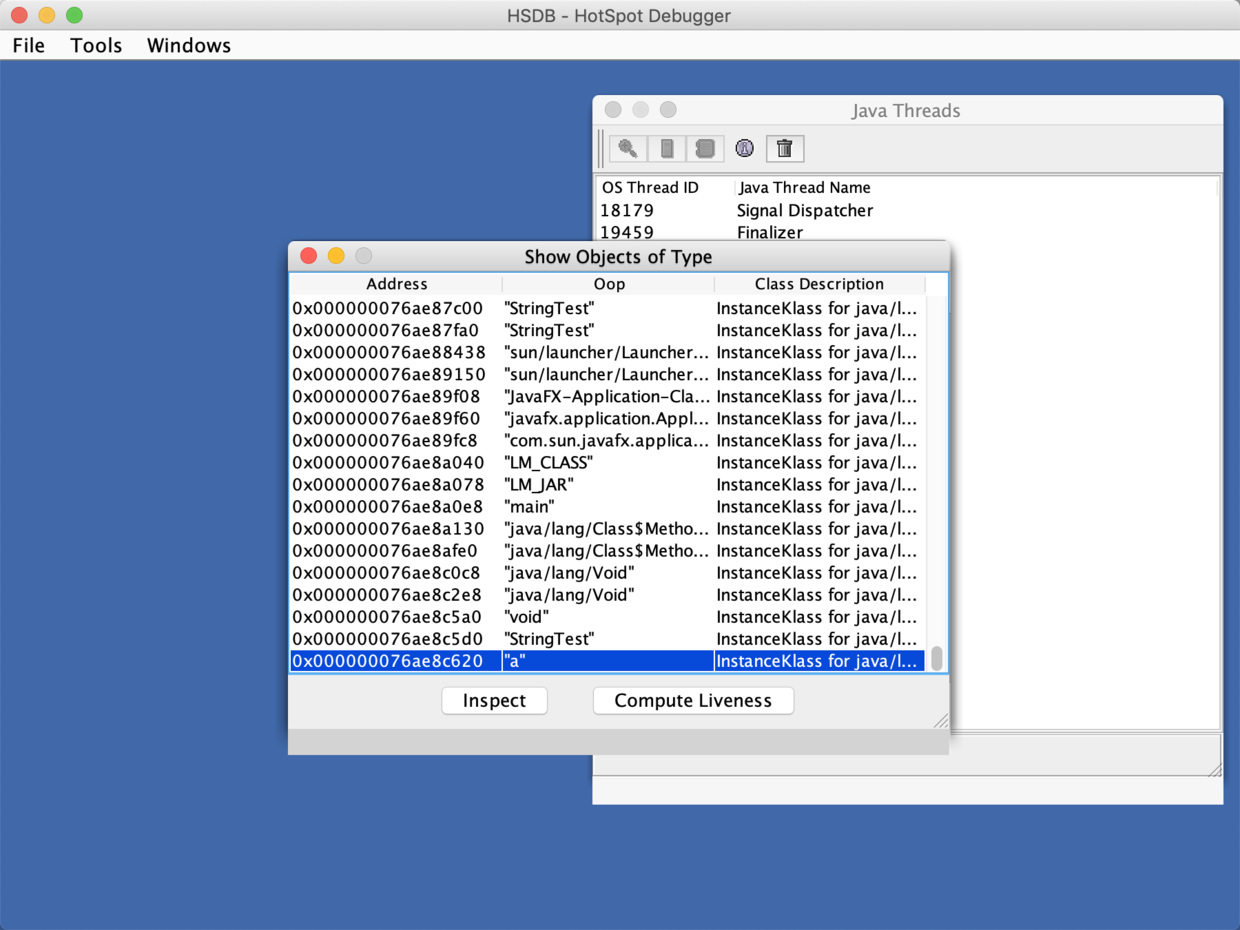Image resolution: width=1240 pixels, height=930 pixels.
Task: Click the Show Thread Information icon
Action: pos(744,149)
